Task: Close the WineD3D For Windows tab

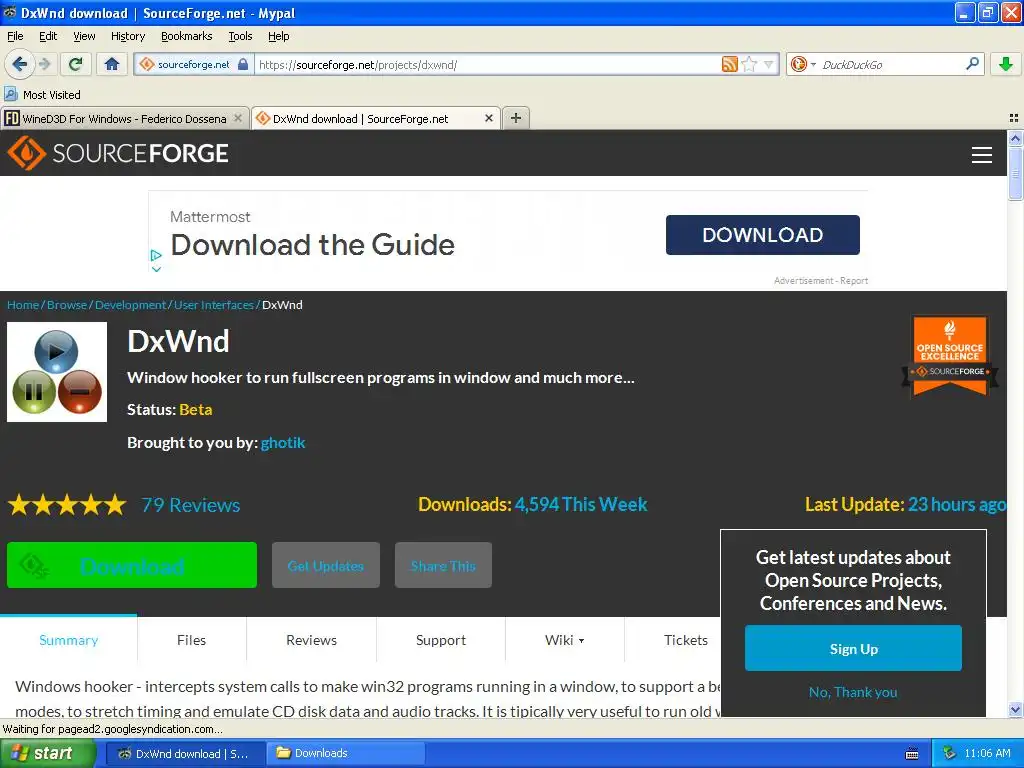Action: click(238, 118)
